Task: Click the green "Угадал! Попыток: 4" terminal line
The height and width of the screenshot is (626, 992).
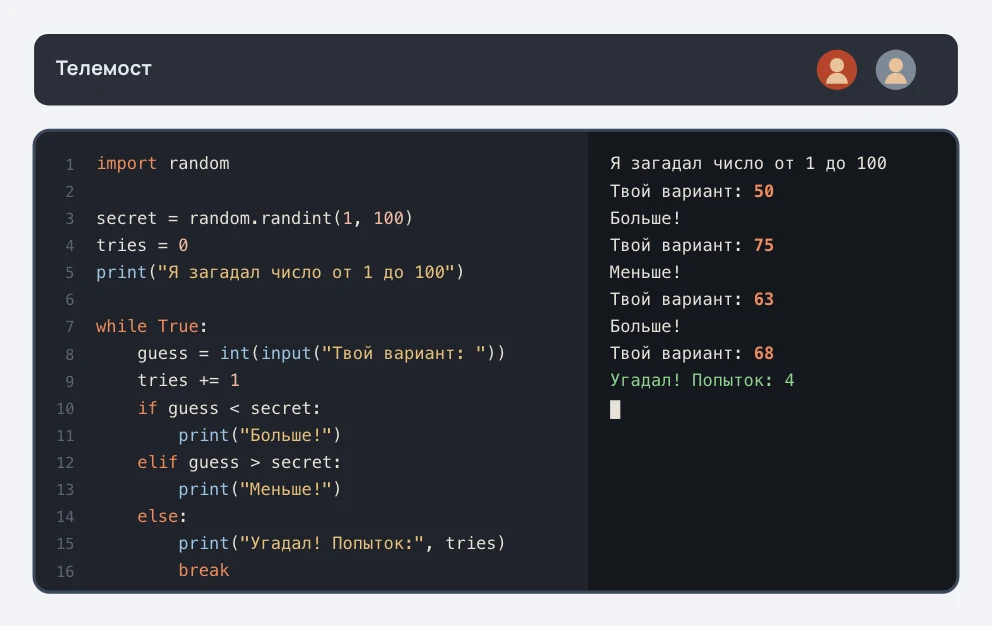Action: (x=702, y=380)
